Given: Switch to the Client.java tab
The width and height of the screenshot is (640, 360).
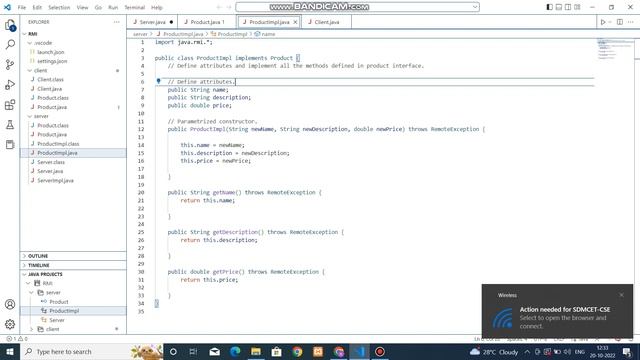Looking at the screenshot, I should point(327,22).
